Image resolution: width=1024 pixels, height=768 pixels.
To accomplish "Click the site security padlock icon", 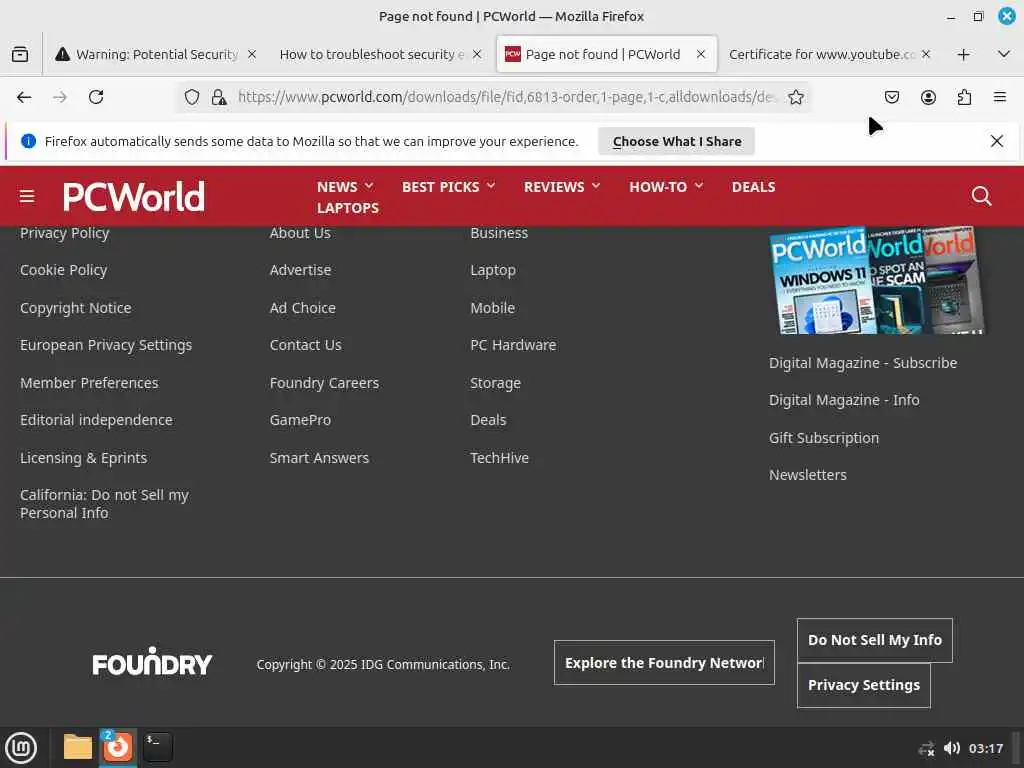I will pyautogui.click(x=219, y=97).
